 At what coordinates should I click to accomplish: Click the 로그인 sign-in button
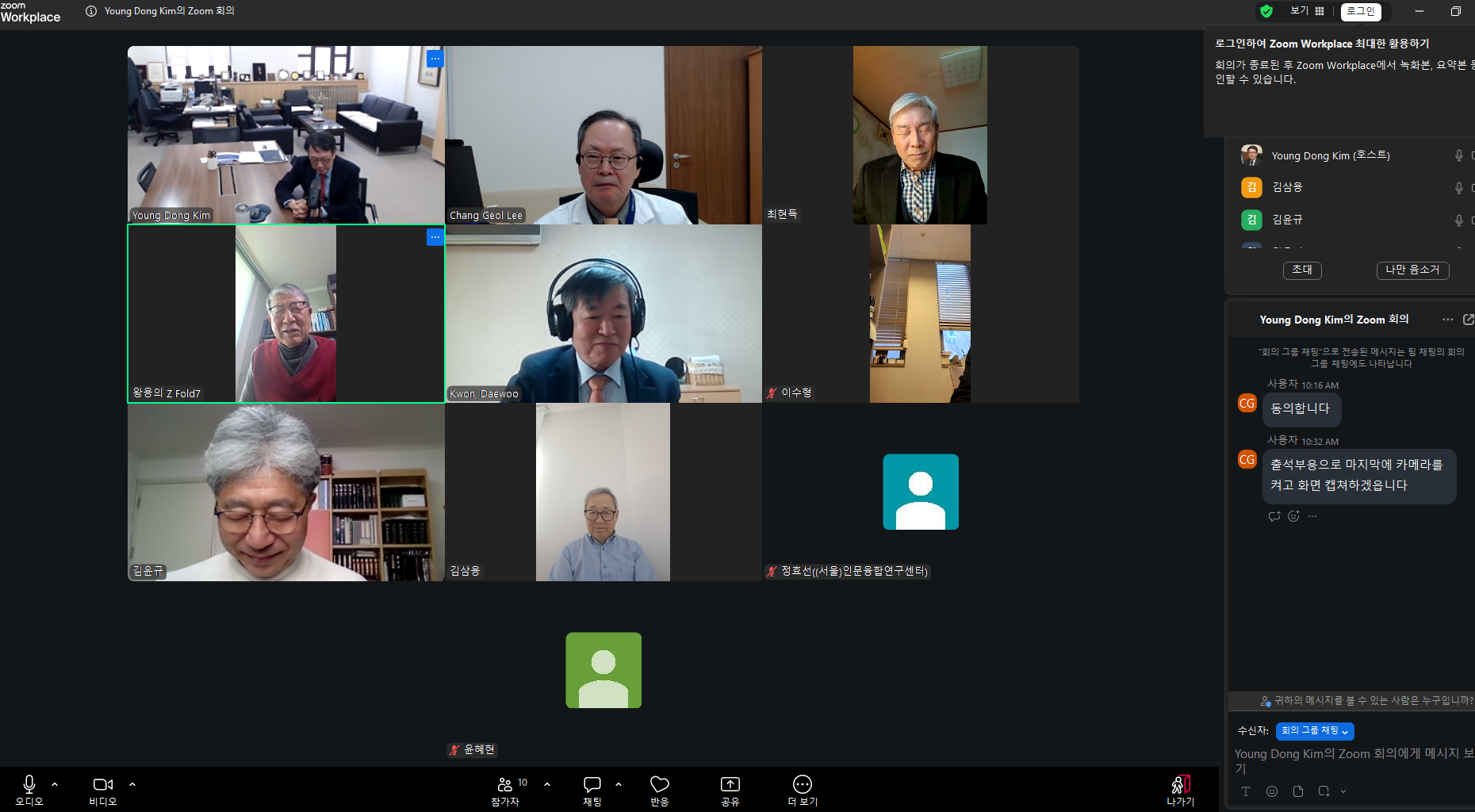click(x=1361, y=11)
